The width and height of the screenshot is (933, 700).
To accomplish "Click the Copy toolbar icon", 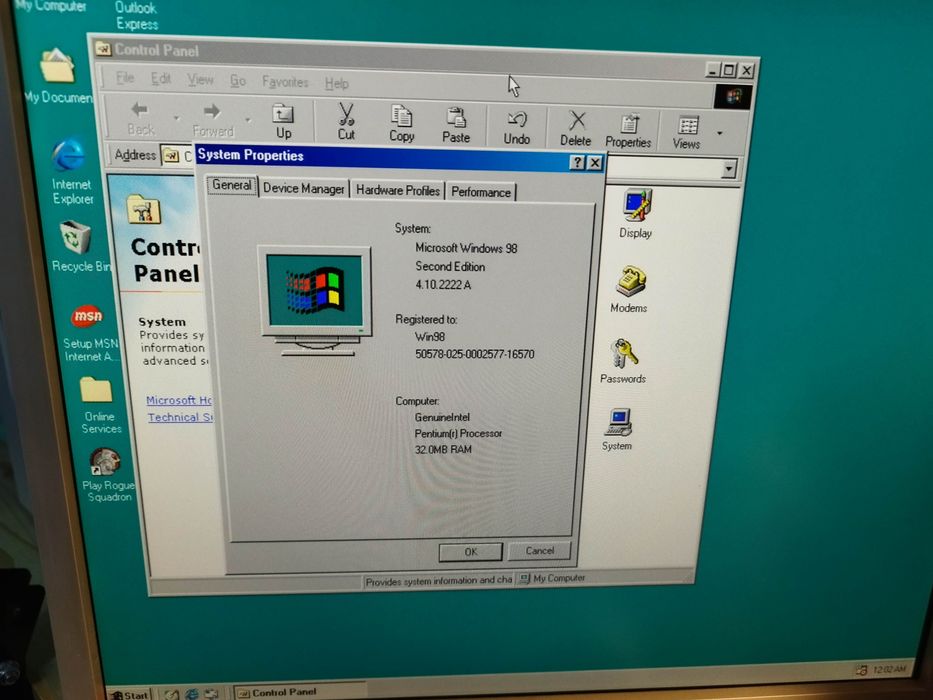I will pyautogui.click(x=402, y=124).
